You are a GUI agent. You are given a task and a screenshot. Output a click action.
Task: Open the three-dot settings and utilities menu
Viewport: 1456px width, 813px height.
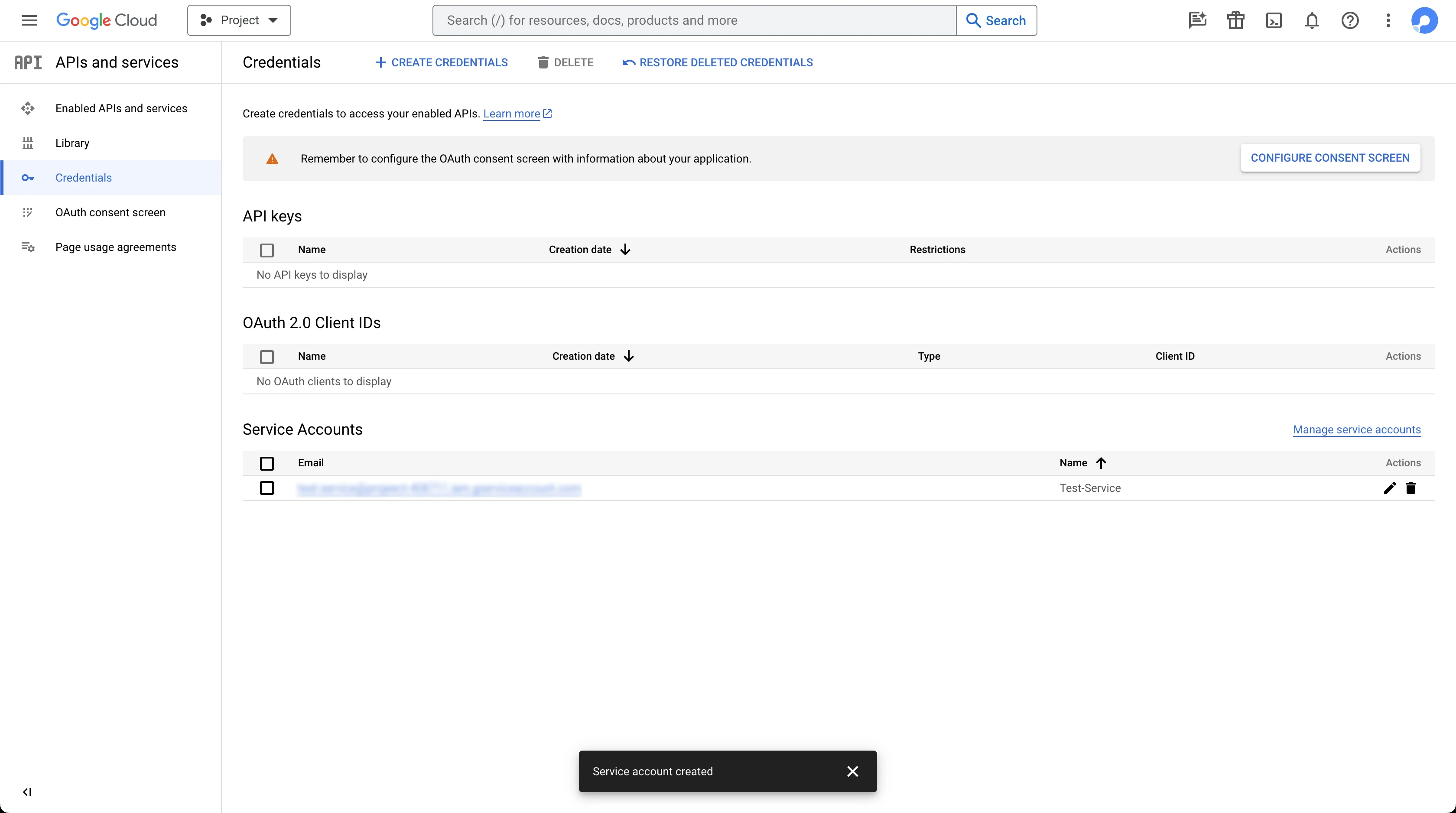pyautogui.click(x=1388, y=20)
